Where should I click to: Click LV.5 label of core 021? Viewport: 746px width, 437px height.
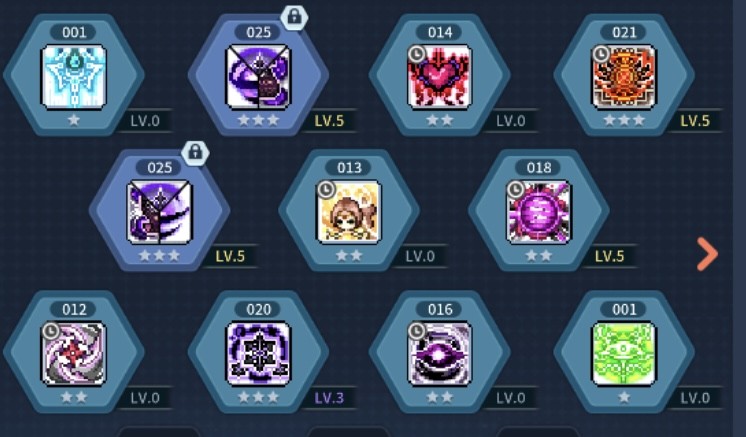point(695,120)
